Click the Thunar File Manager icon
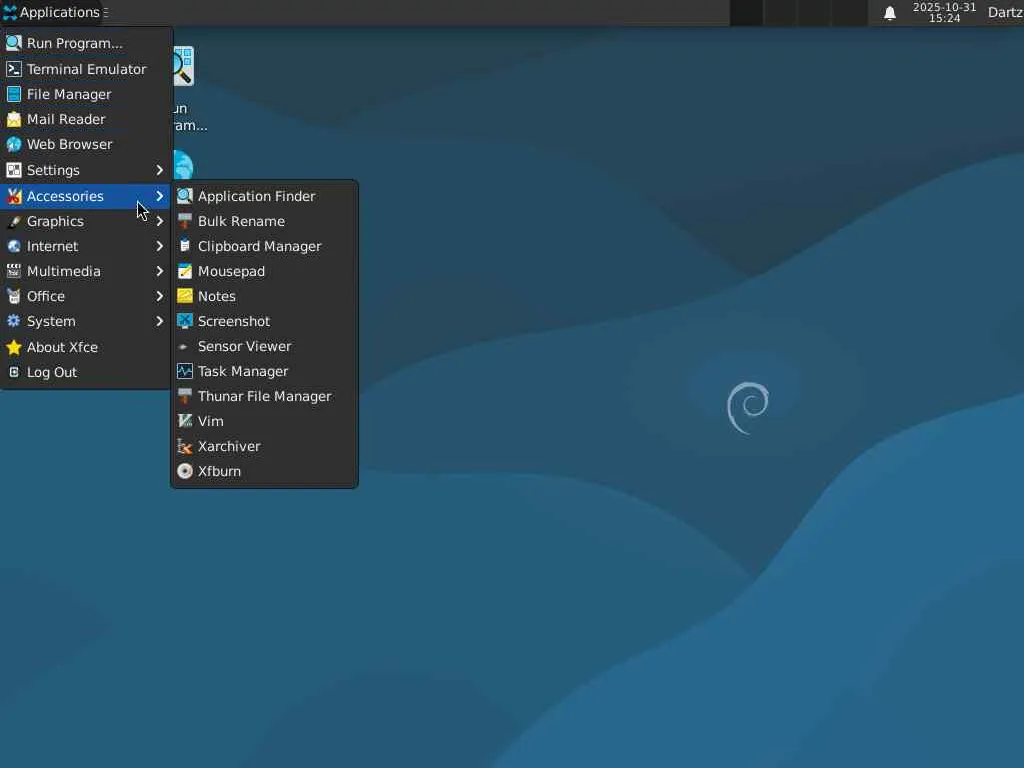 click(185, 396)
